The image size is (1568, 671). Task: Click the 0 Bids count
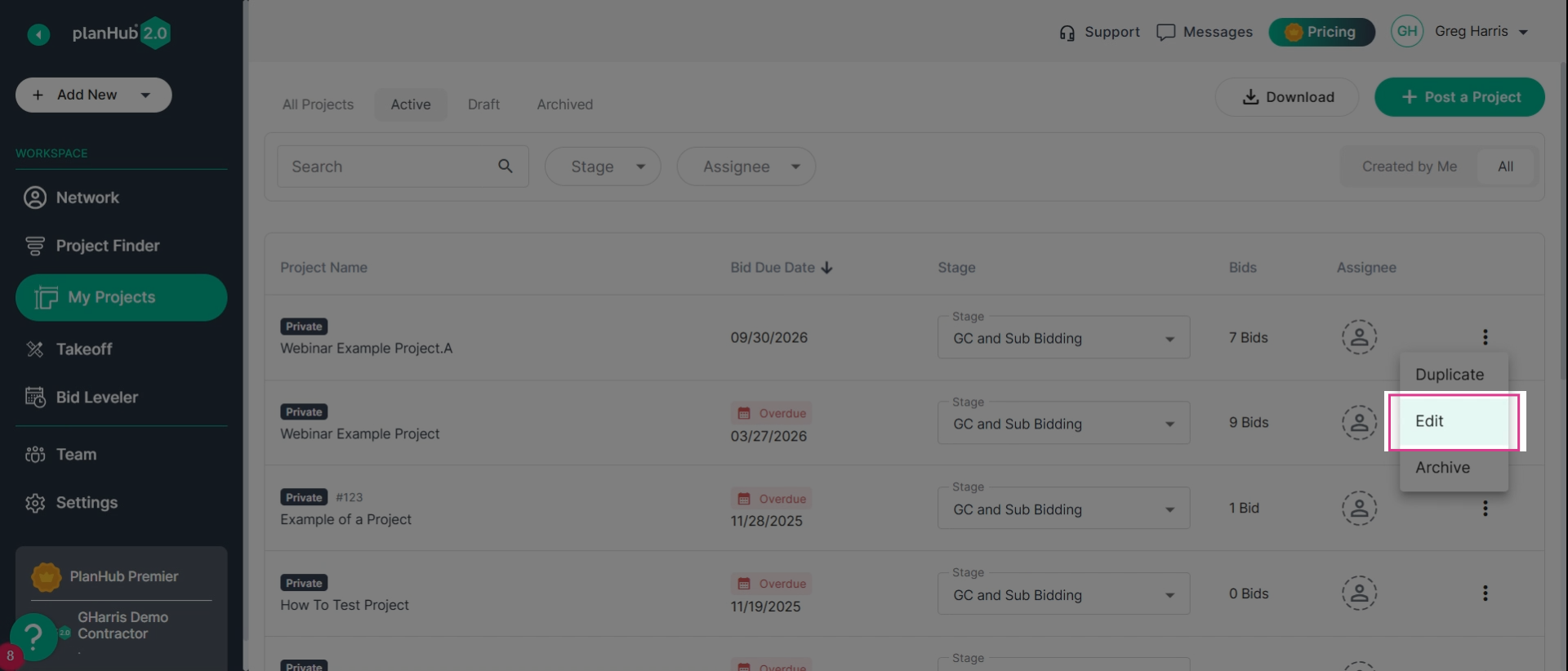click(1249, 593)
